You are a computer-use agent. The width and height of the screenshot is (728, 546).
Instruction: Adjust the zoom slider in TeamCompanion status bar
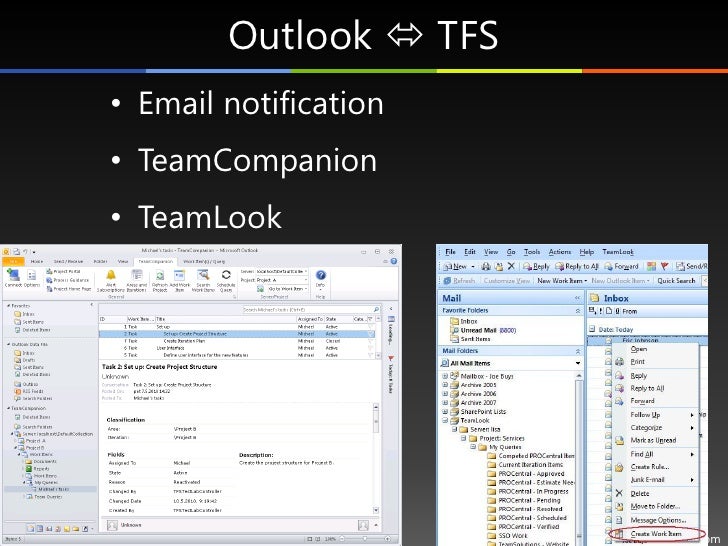[x=364, y=539]
